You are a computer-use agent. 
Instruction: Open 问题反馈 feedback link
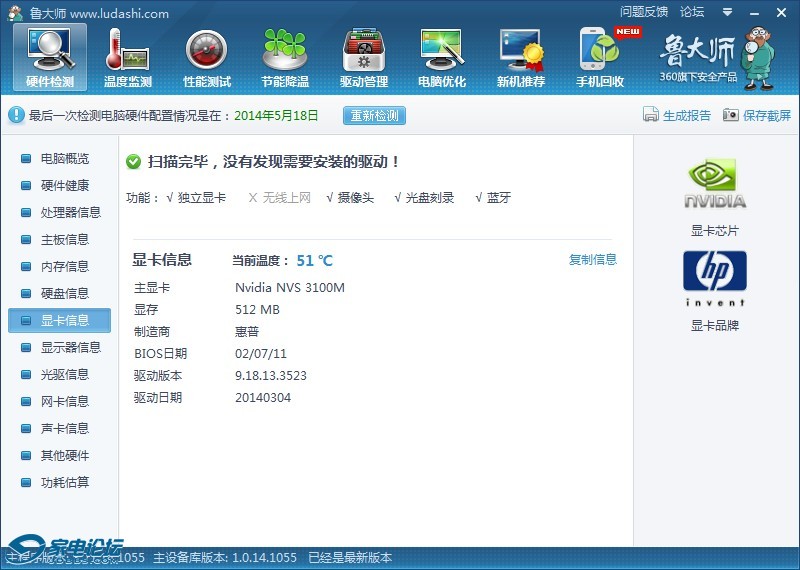[x=644, y=12]
